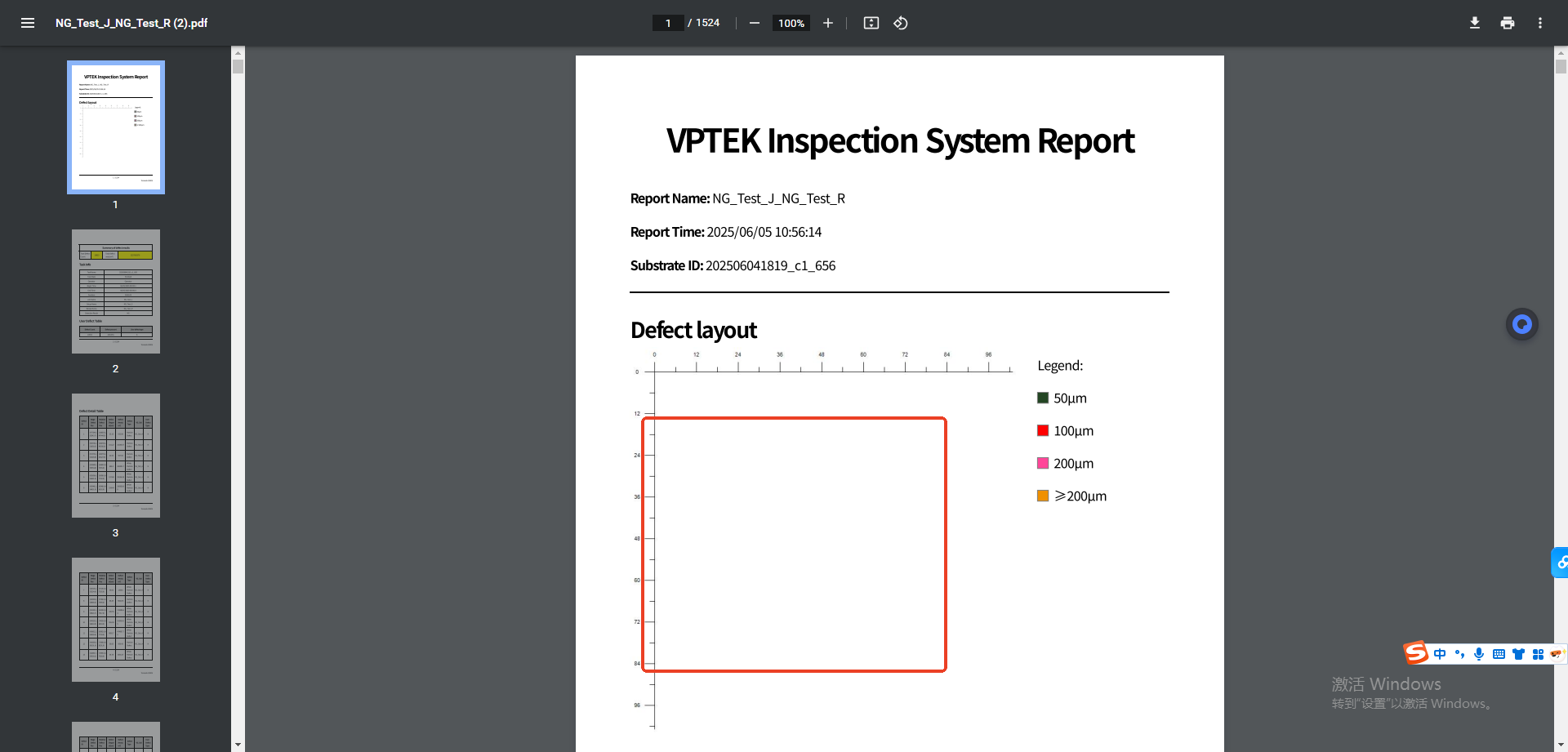Select page 1 thumbnail in sidebar

coord(116,127)
